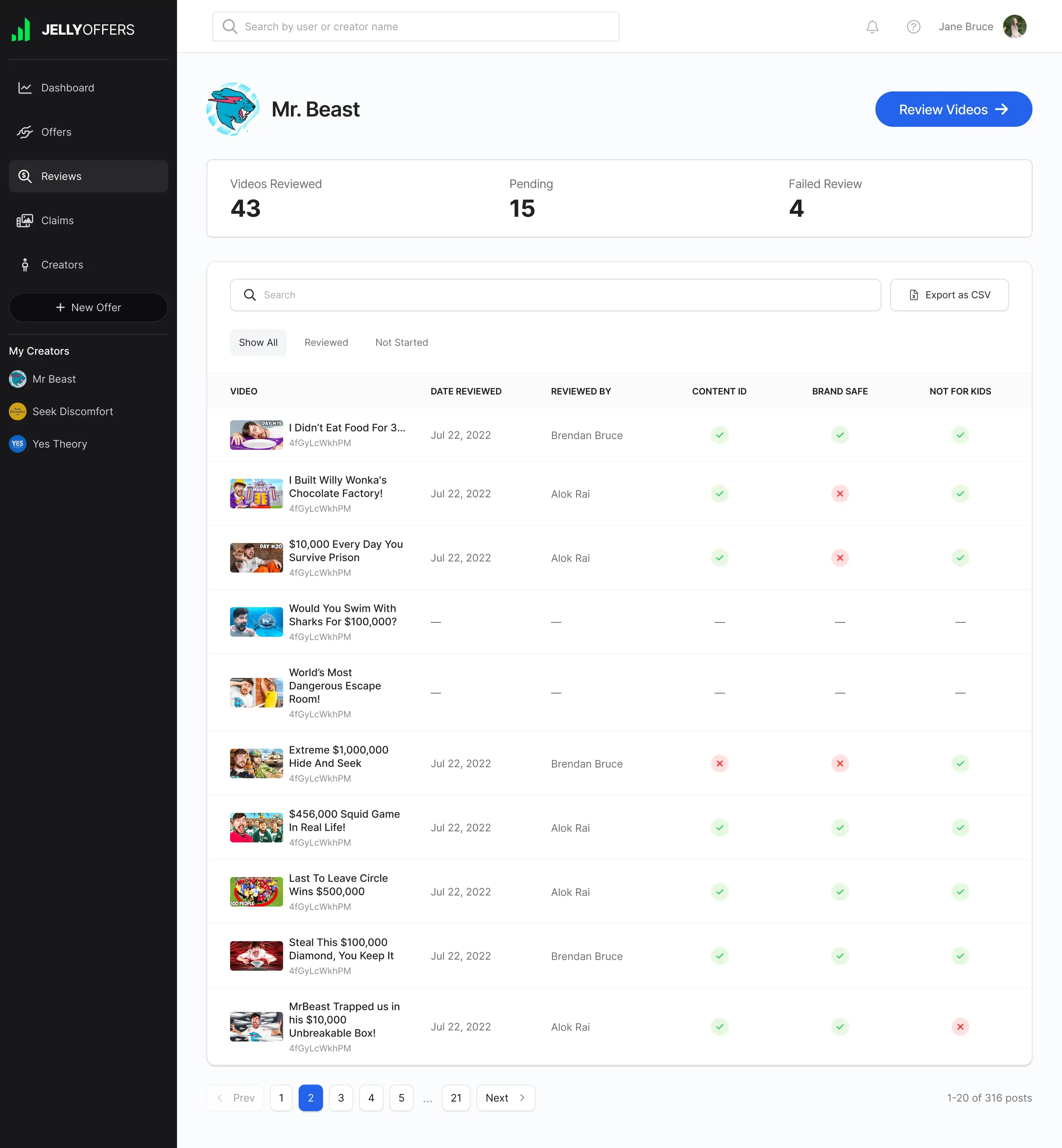Click the Failed Review count 4

click(x=796, y=208)
